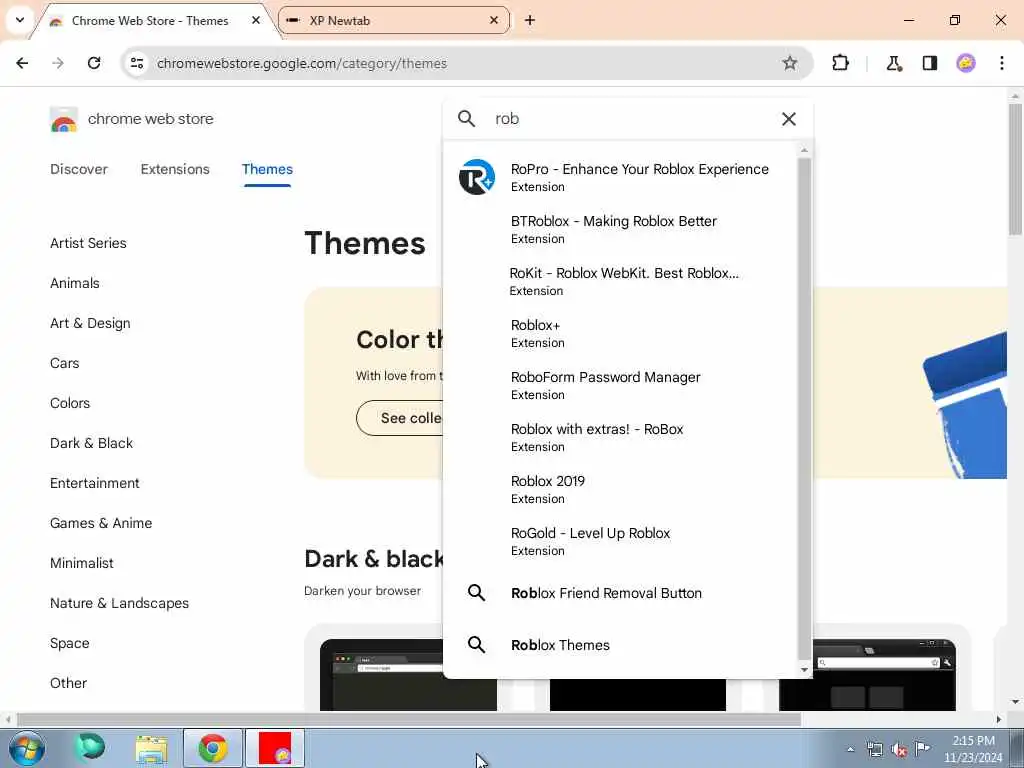
Task: Open the Nature & Landscapes category
Action: [x=120, y=603]
